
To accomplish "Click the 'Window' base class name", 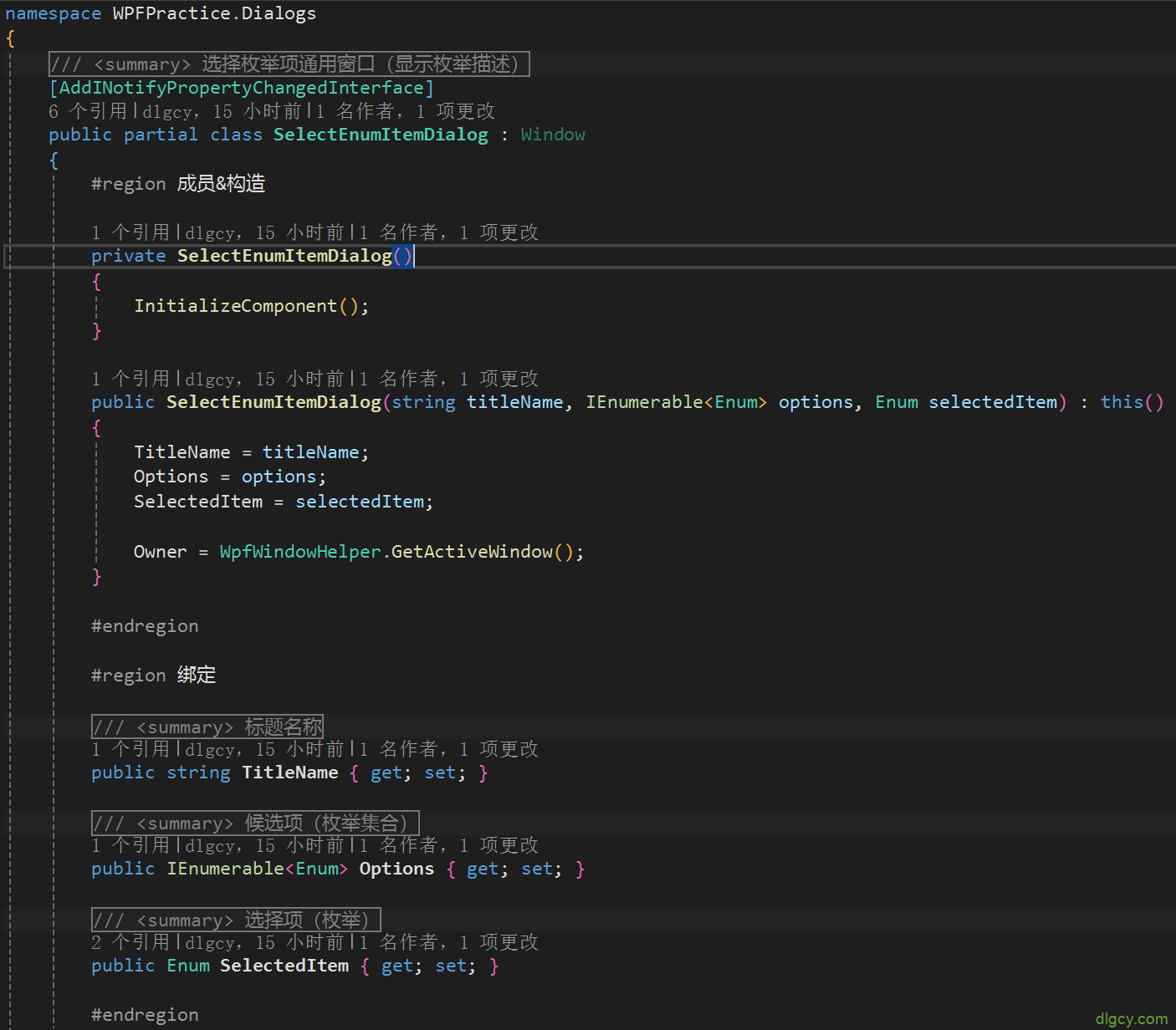I will tap(553, 135).
